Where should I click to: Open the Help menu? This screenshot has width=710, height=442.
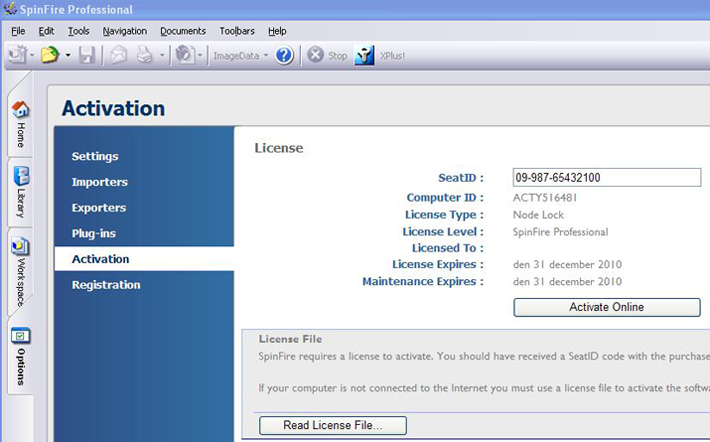click(277, 31)
